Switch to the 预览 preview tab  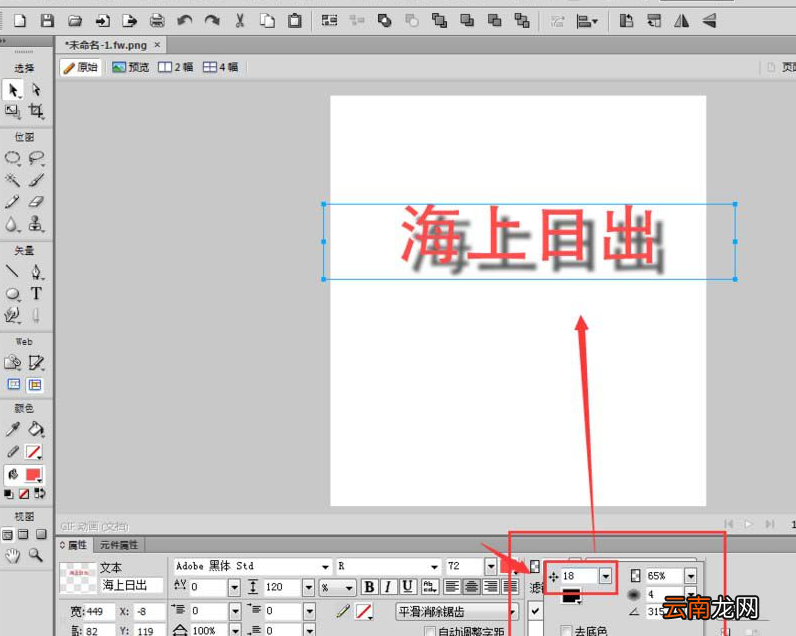point(130,67)
